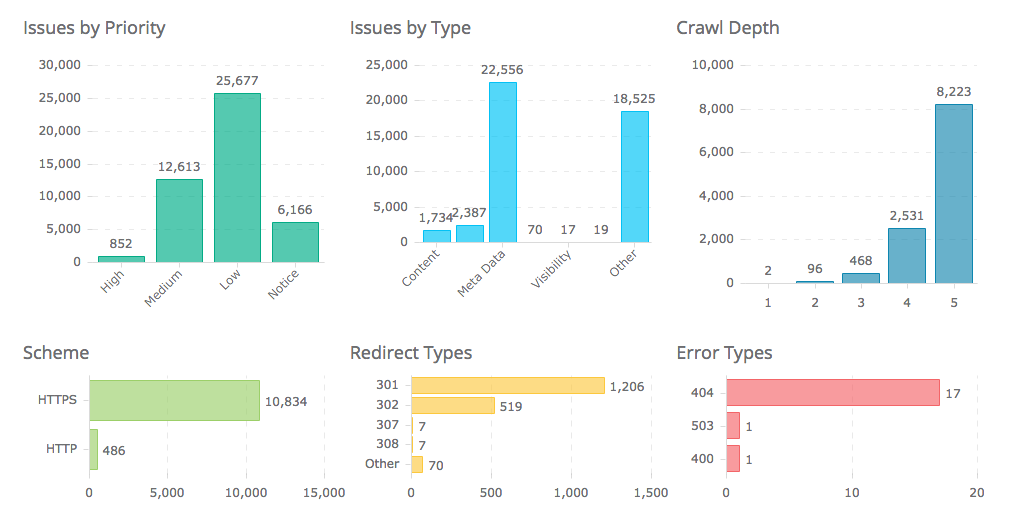Click the Notice bar in Issues by Priority
Viewport: 1014px width, 518px height.
[x=295, y=242]
